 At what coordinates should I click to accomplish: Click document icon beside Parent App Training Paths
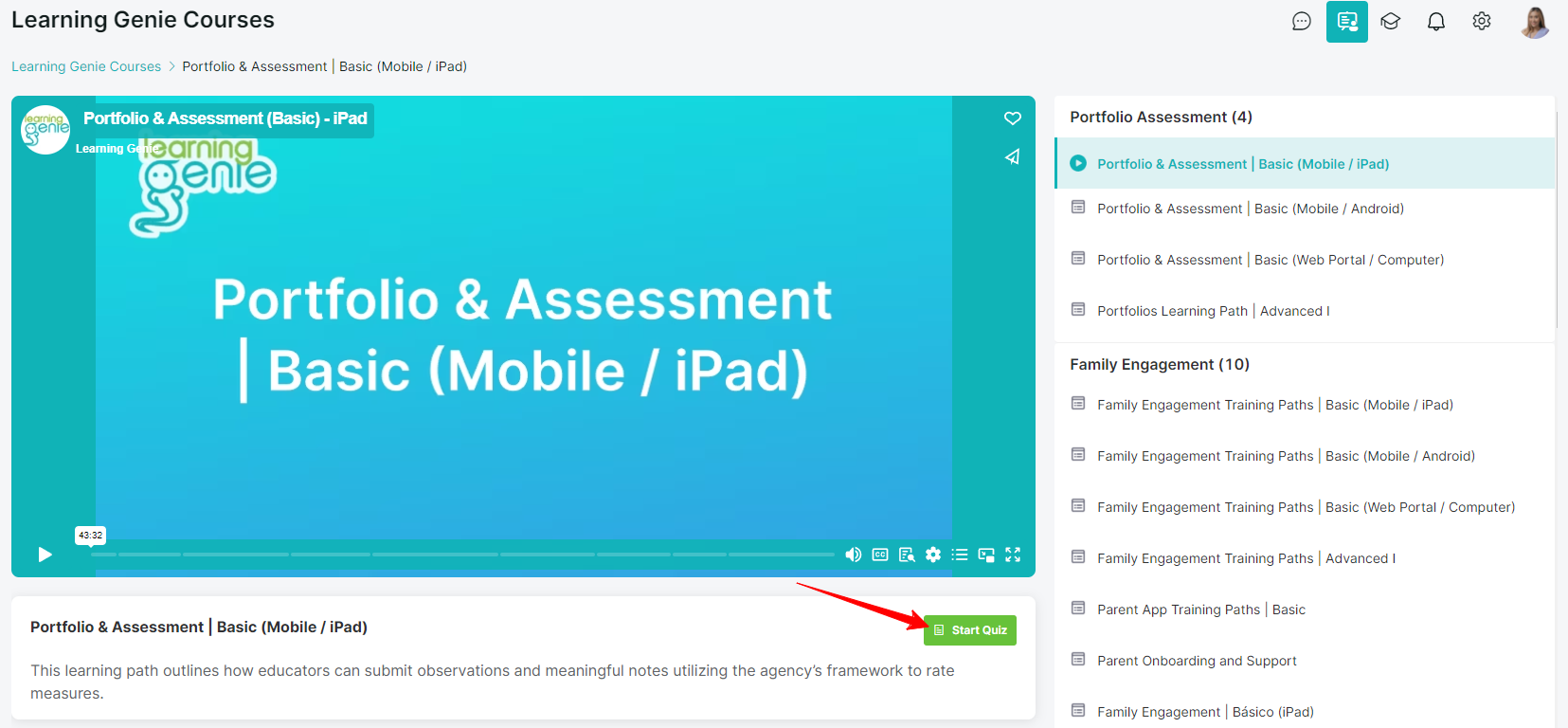(1078, 608)
